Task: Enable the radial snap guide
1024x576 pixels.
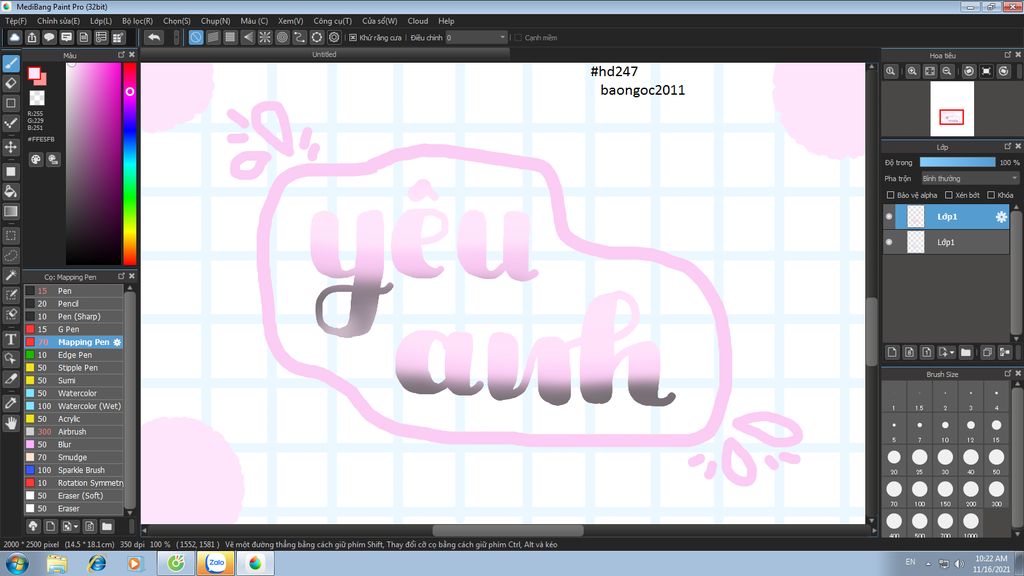Action: 264,37
